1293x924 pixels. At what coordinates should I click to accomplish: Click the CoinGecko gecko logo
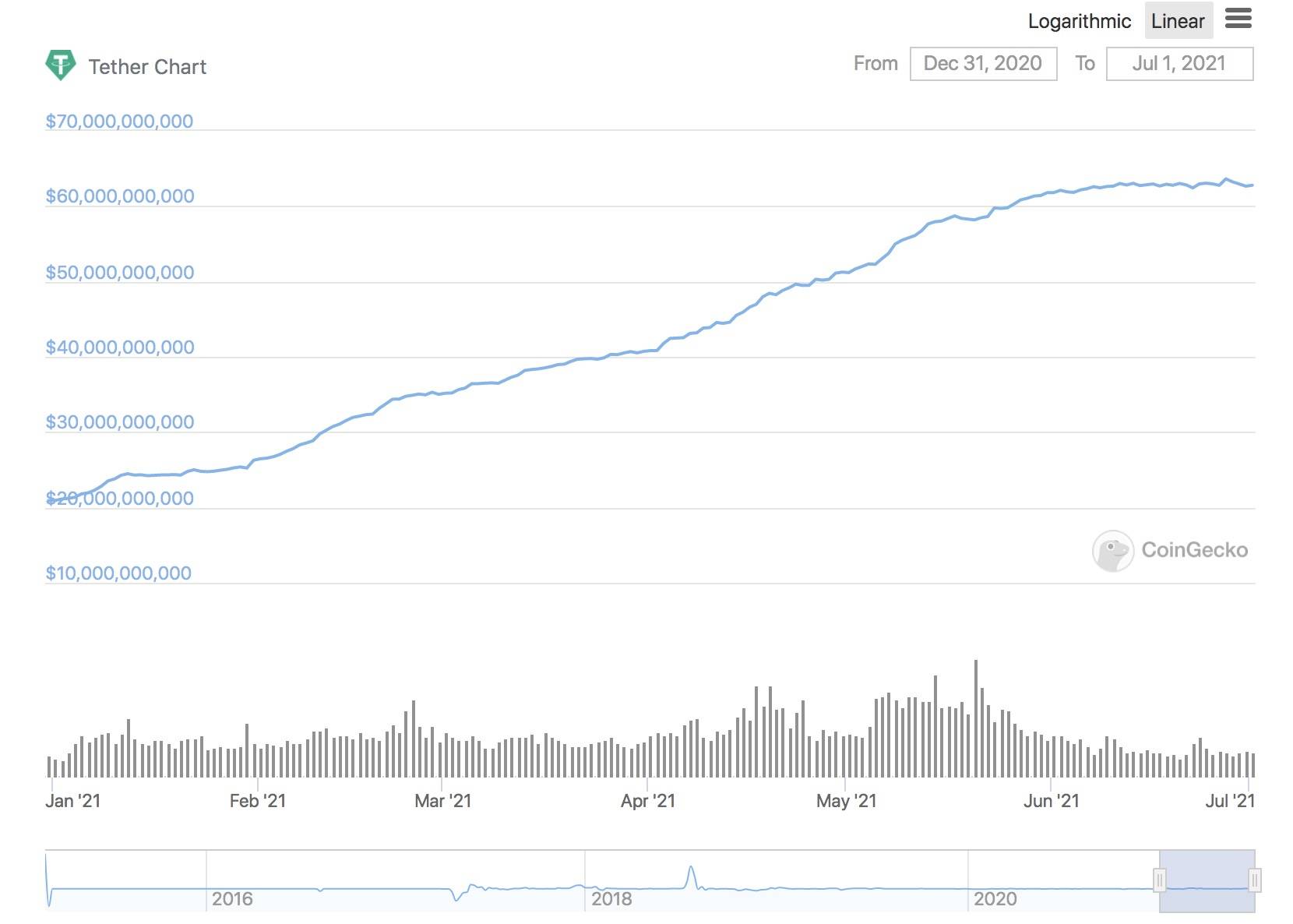pyautogui.click(x=1112, y=551)
